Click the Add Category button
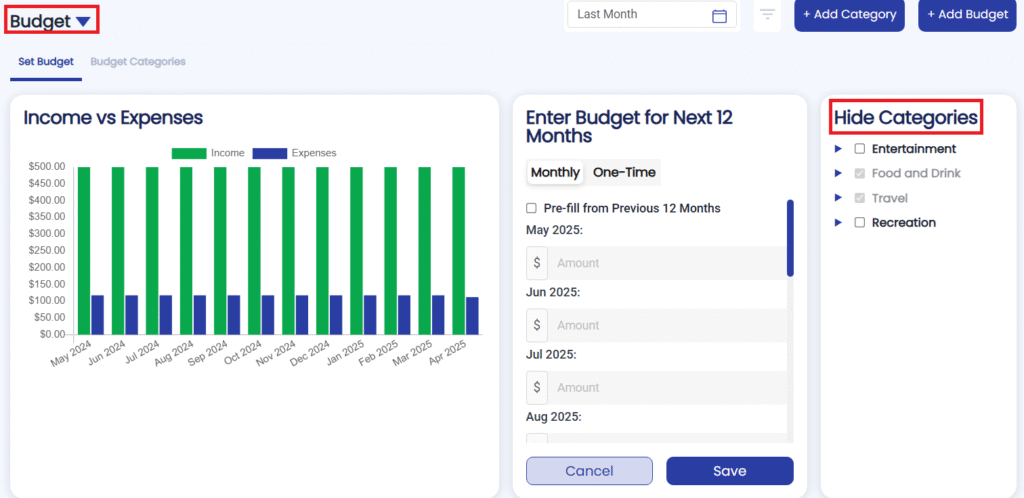1024x498 pixels. 849,15
